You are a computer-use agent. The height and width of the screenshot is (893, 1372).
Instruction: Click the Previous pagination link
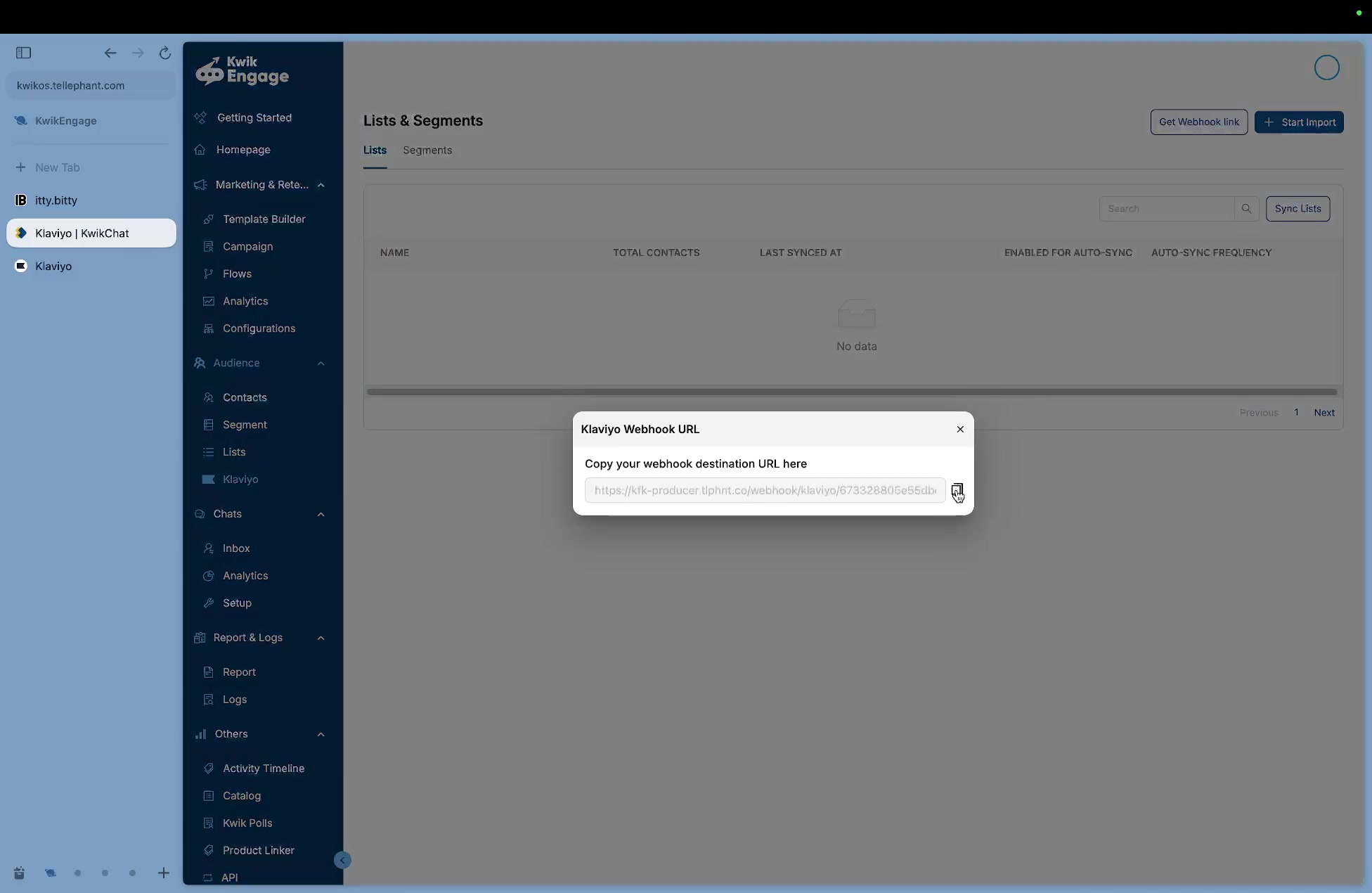coord(1258,412)
